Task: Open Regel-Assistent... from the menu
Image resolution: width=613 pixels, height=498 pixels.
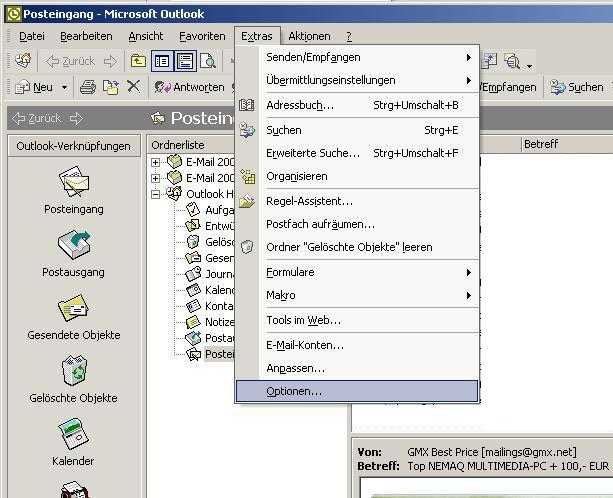Action: (309, 201)
